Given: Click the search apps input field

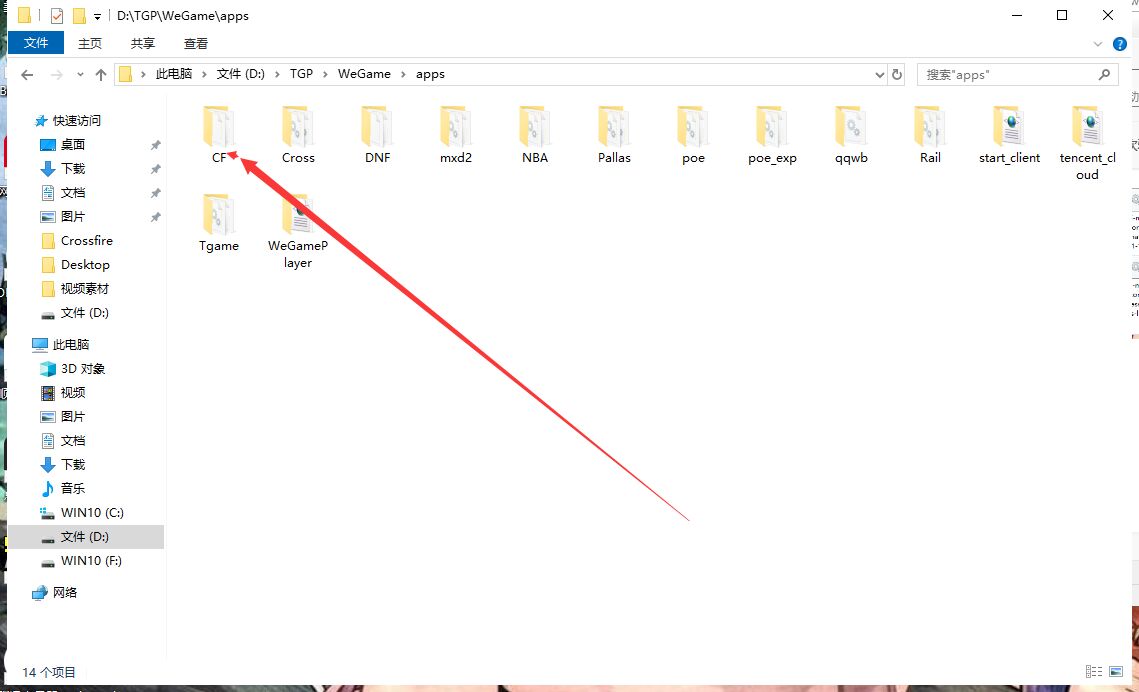Looking at the screenshot, I should (x=1008, y=74).
